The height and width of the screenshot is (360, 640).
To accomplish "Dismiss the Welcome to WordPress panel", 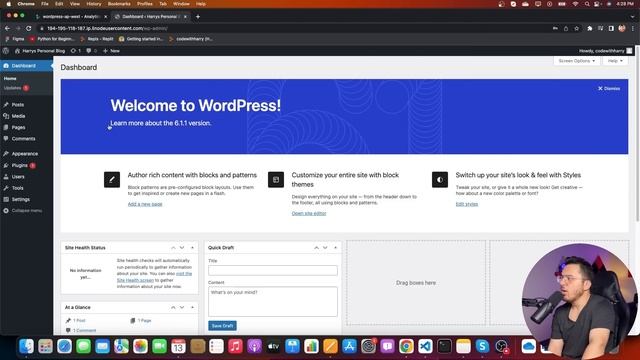I will tap(609, 89).
